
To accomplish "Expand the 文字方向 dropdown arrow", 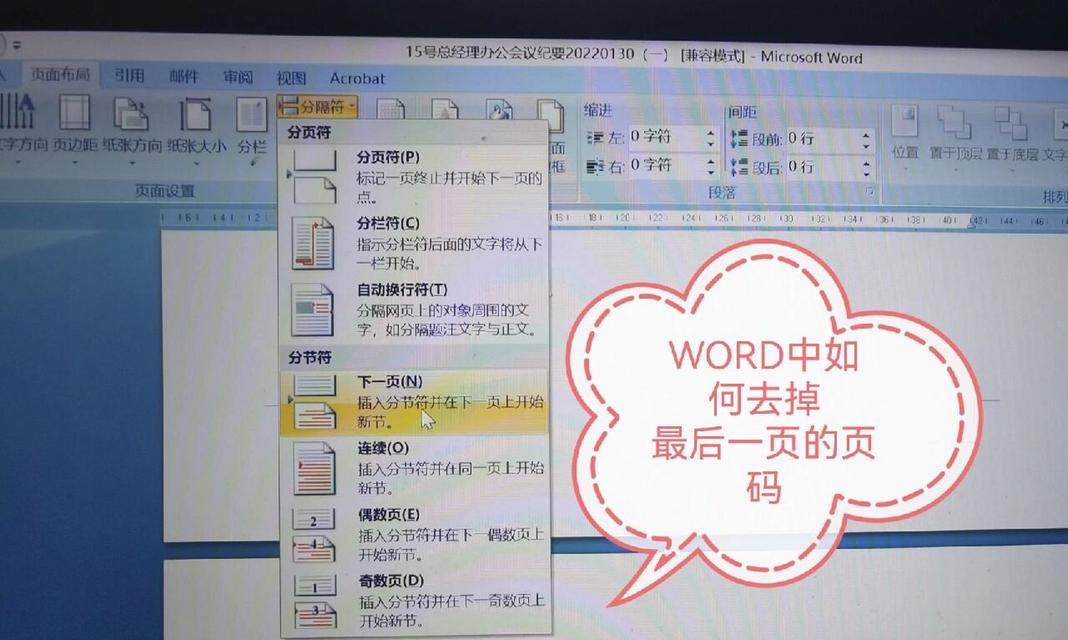I will (x=18, y=162).
